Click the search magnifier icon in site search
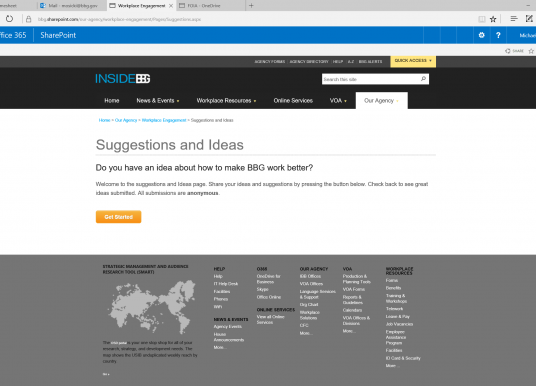The width and height of the screenshot is (536, 386). pyautogui.click(x=423, y=79)
